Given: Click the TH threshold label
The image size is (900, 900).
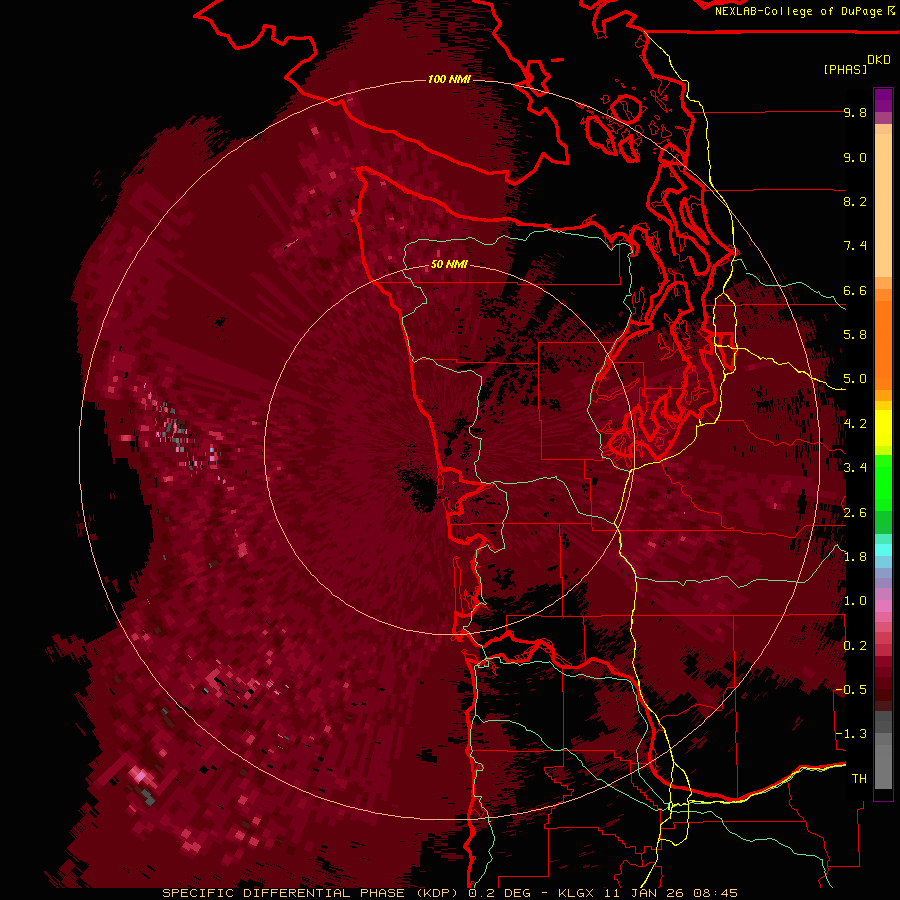Looking at the screenshot, I should tap(859, 779).
